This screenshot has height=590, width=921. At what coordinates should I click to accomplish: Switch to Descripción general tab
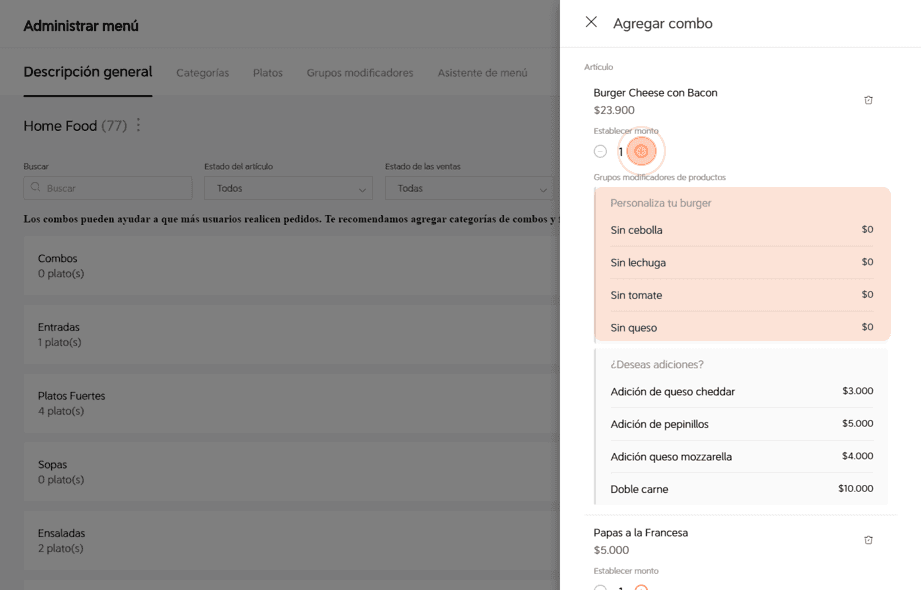point(88,72)
